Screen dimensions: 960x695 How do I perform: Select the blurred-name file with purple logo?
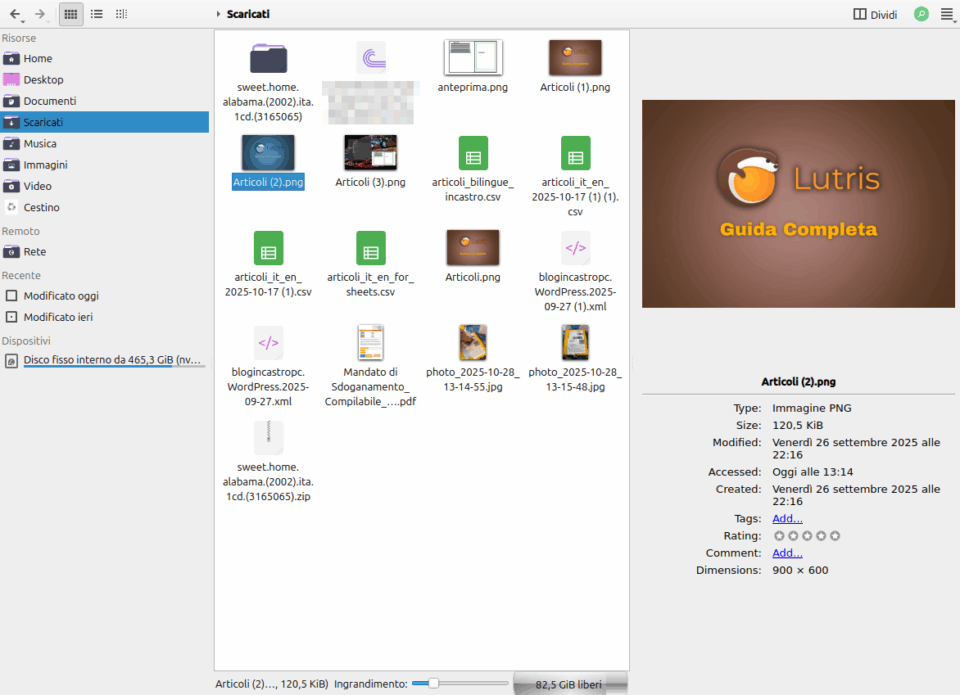tap(371, 58)
